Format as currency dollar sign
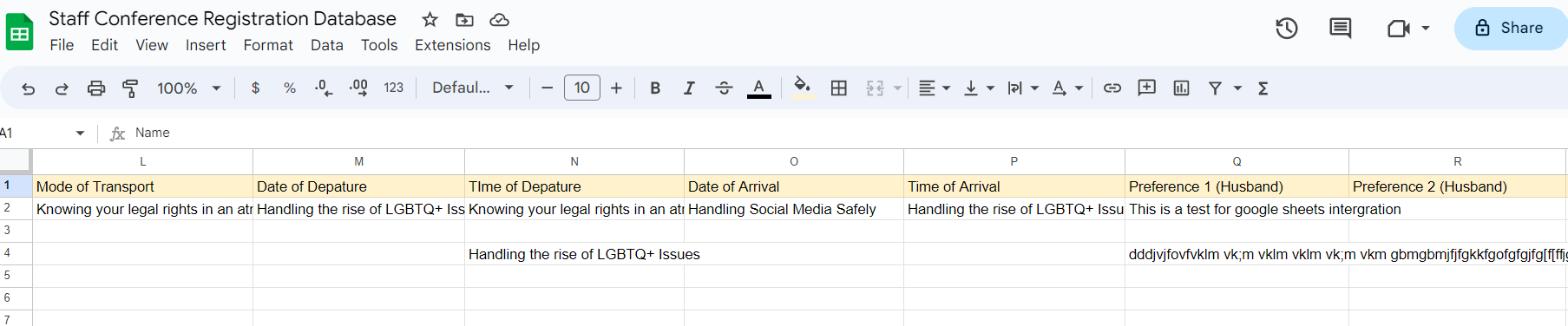 pyautogui.click(x=255, y=88)
